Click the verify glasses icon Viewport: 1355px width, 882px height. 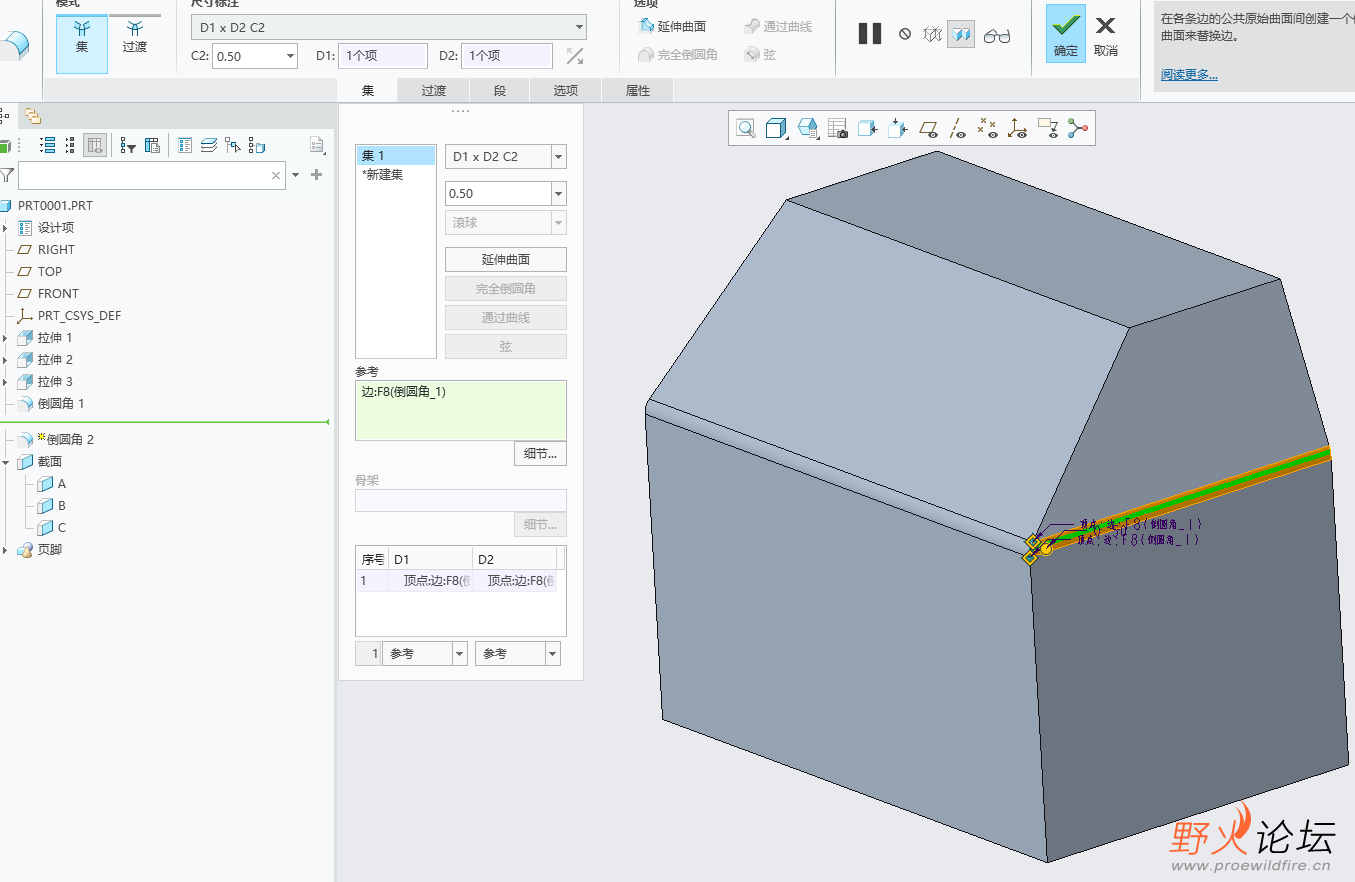coord(997,36)
